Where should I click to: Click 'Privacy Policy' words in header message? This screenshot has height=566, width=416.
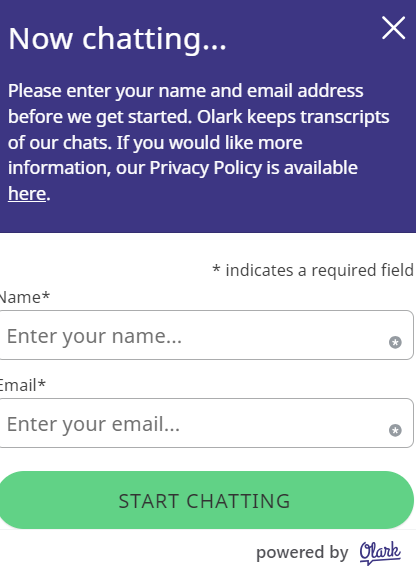pos(205,168)
